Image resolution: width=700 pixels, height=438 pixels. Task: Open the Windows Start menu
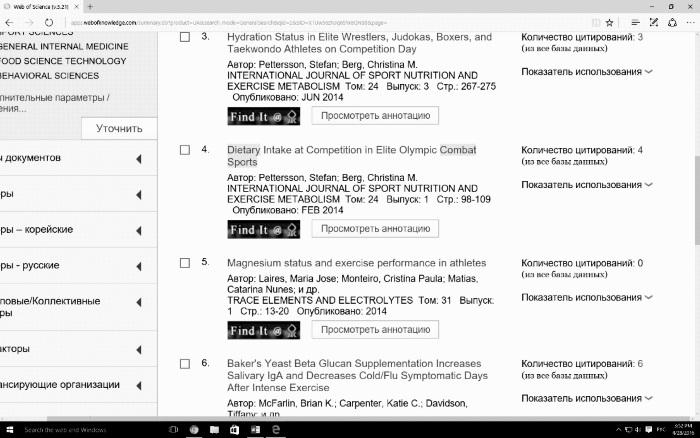(x=9, y=430)
